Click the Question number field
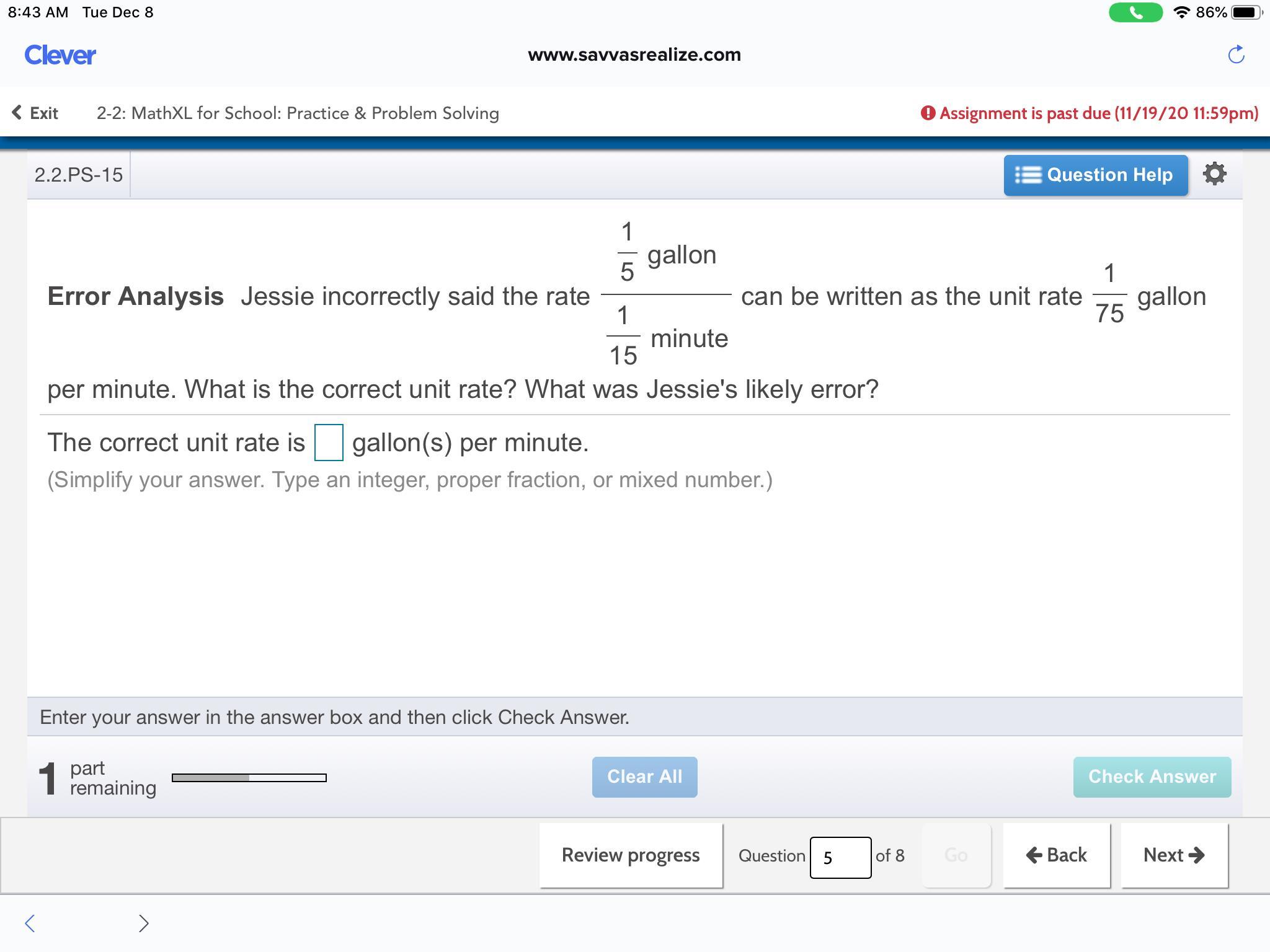The width and height of the screenshot is (1270, 952). pyautogui.click(x=840, y=857)
